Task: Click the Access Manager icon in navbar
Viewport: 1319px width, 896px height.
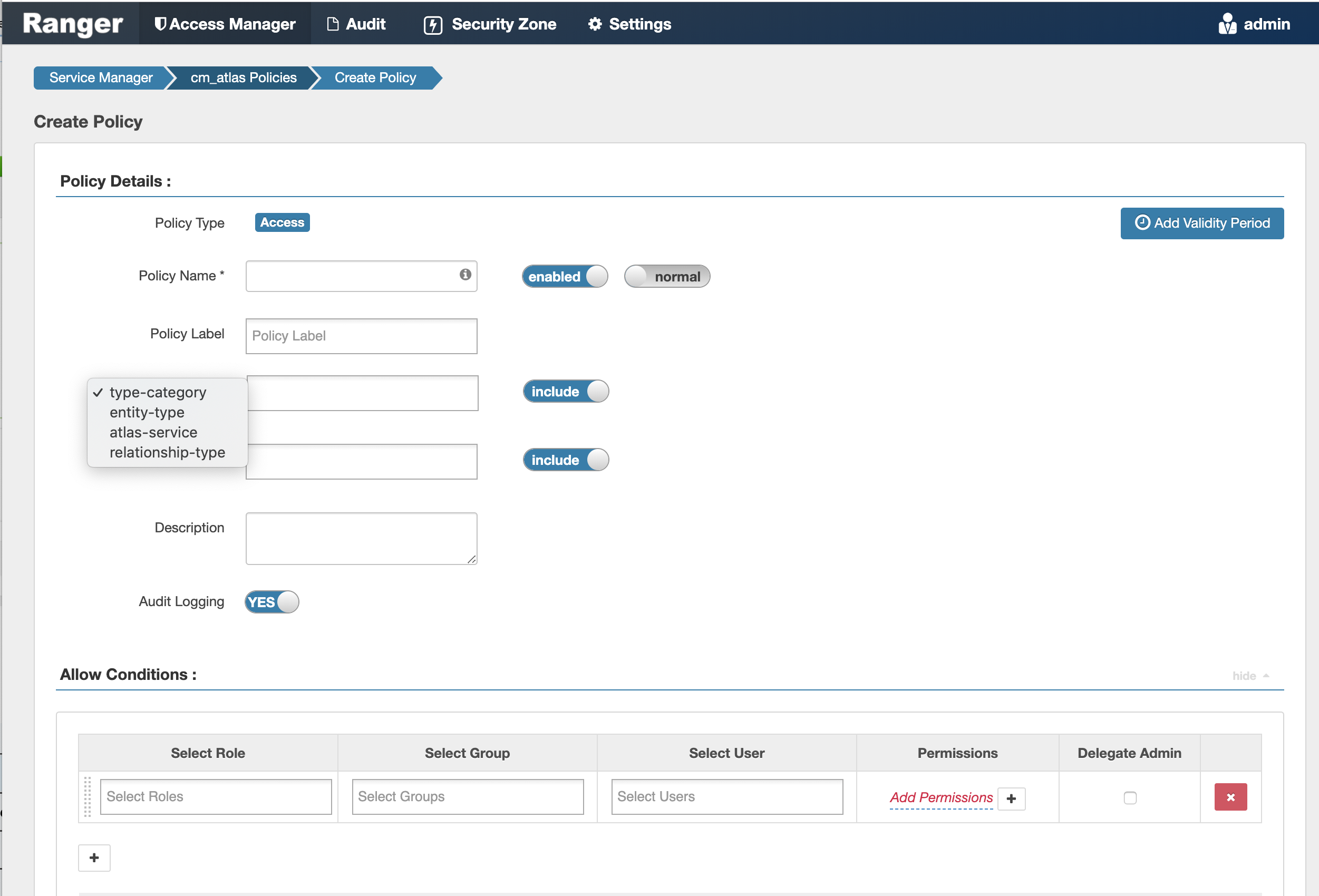Action: (x=160, y=22)
